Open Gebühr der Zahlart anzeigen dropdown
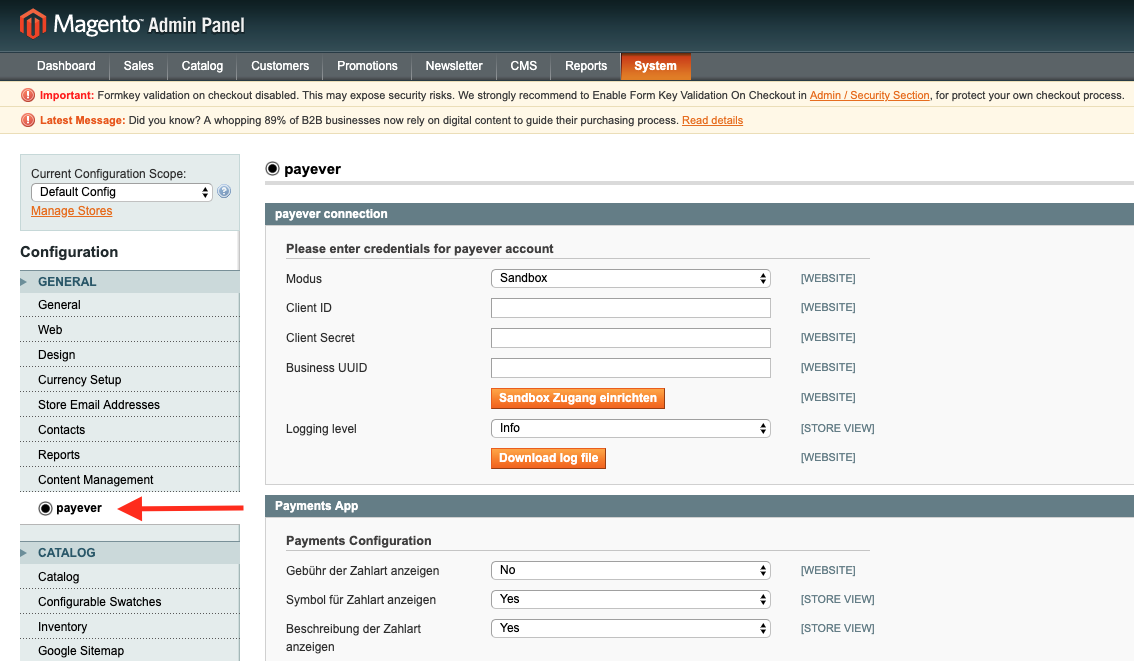This screenshot has width=1134, height=661. click(631, 571)
